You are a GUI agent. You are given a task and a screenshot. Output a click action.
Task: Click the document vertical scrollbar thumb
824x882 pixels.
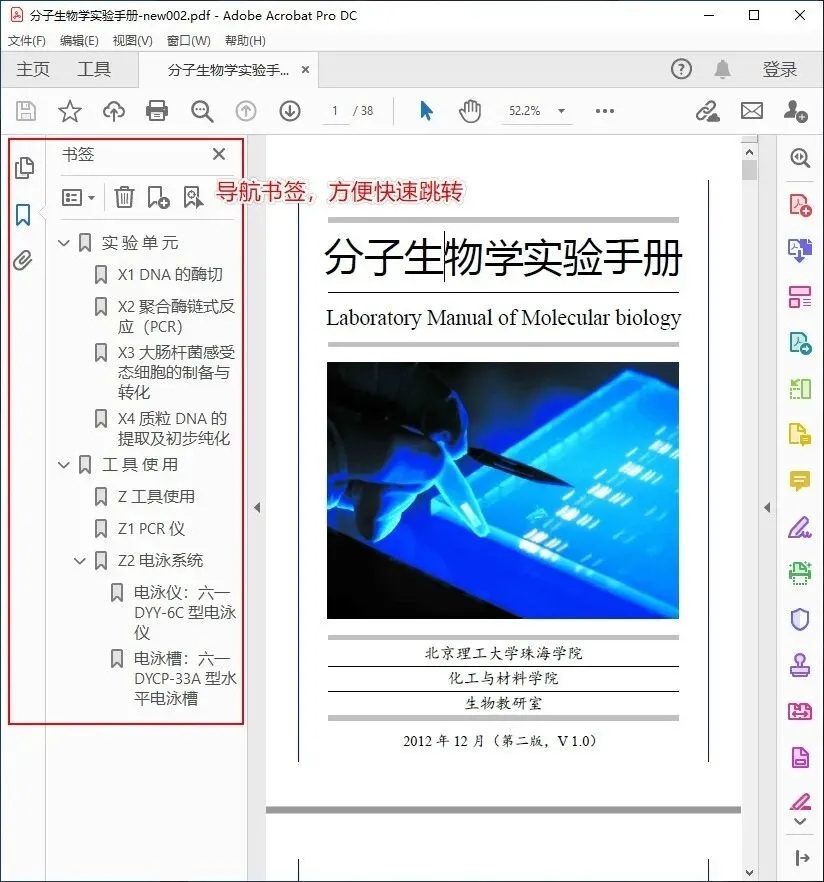pos(749,170)
